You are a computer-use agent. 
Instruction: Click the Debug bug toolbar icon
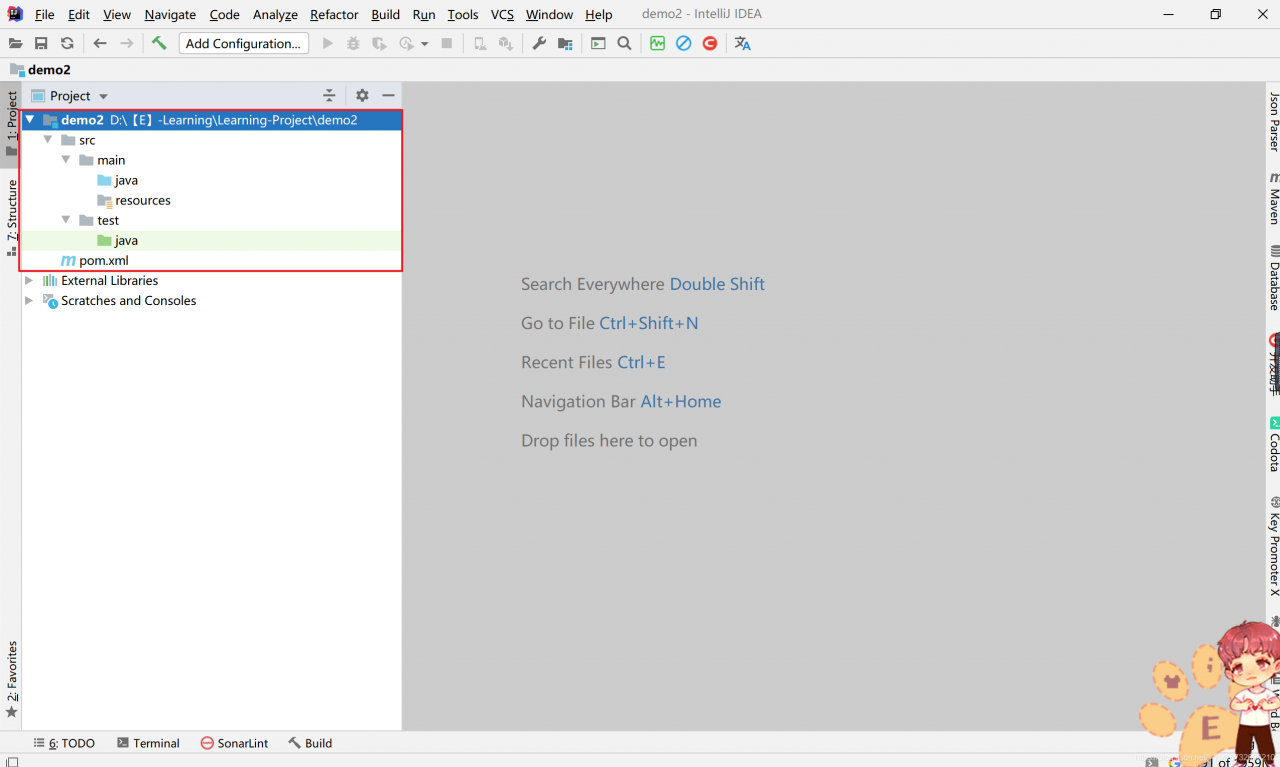point(353,43)
